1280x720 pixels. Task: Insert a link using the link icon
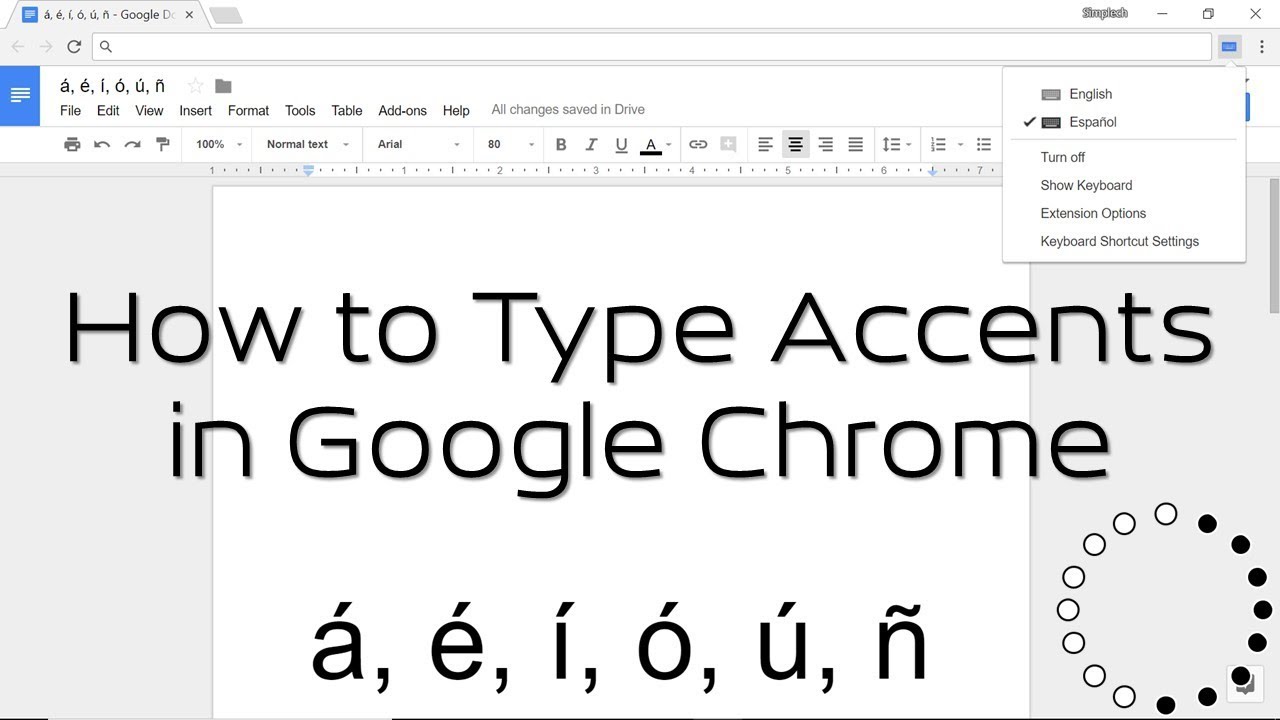[x=698, y=144]
